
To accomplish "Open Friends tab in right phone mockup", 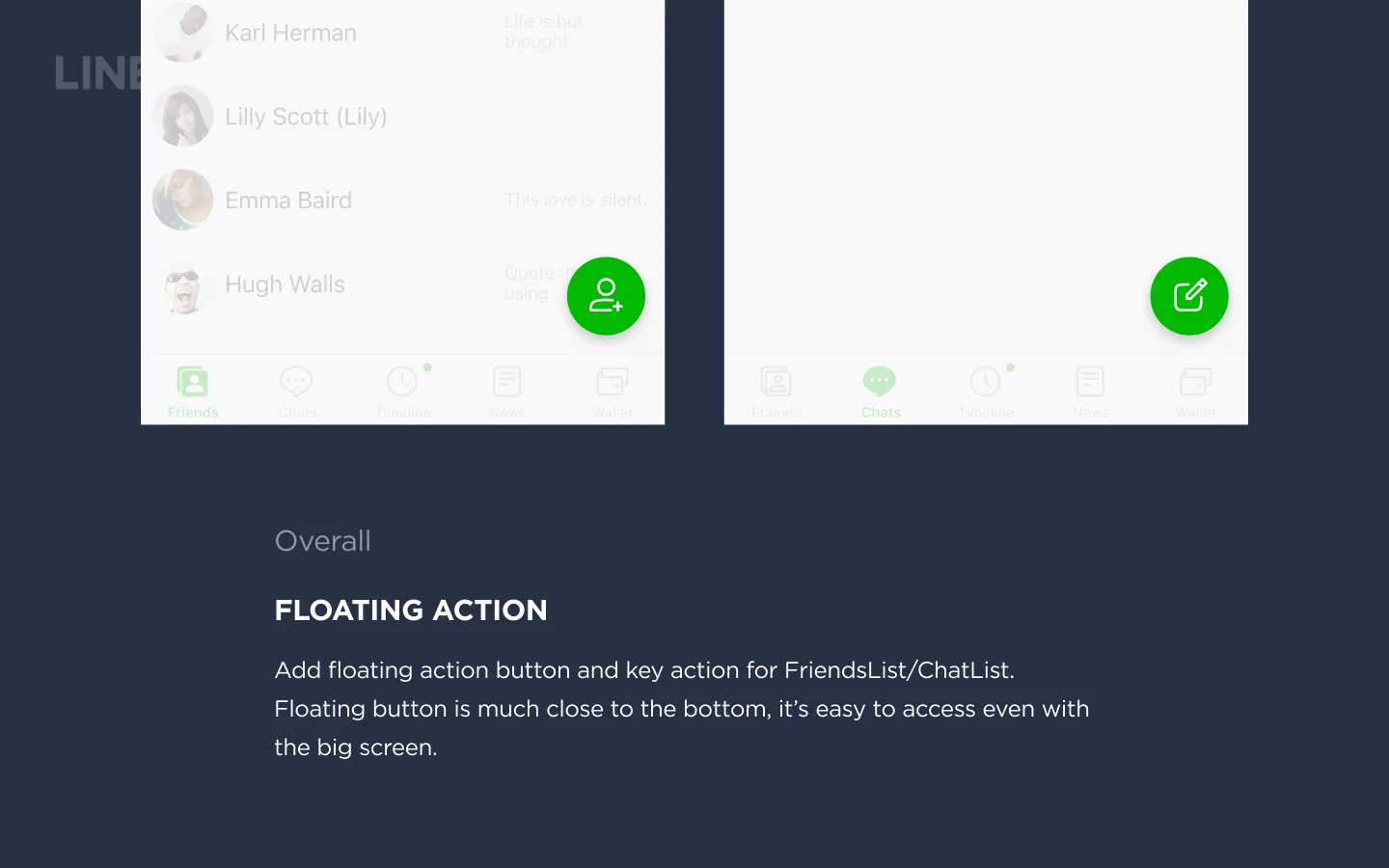I will tap(776, 390).
